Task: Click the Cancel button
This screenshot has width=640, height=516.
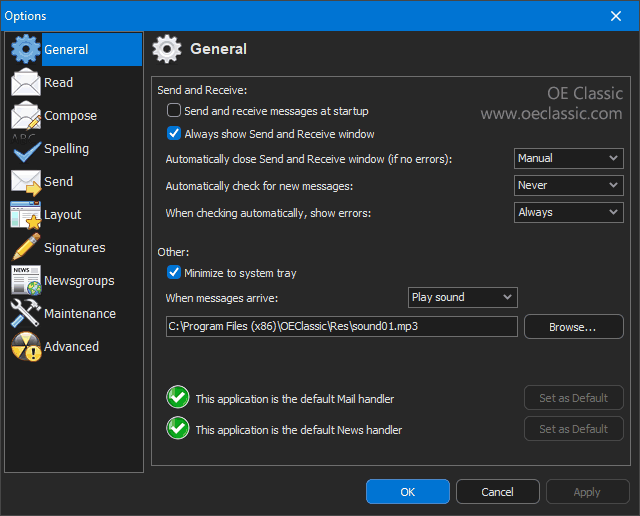Action: pos(498,492)
